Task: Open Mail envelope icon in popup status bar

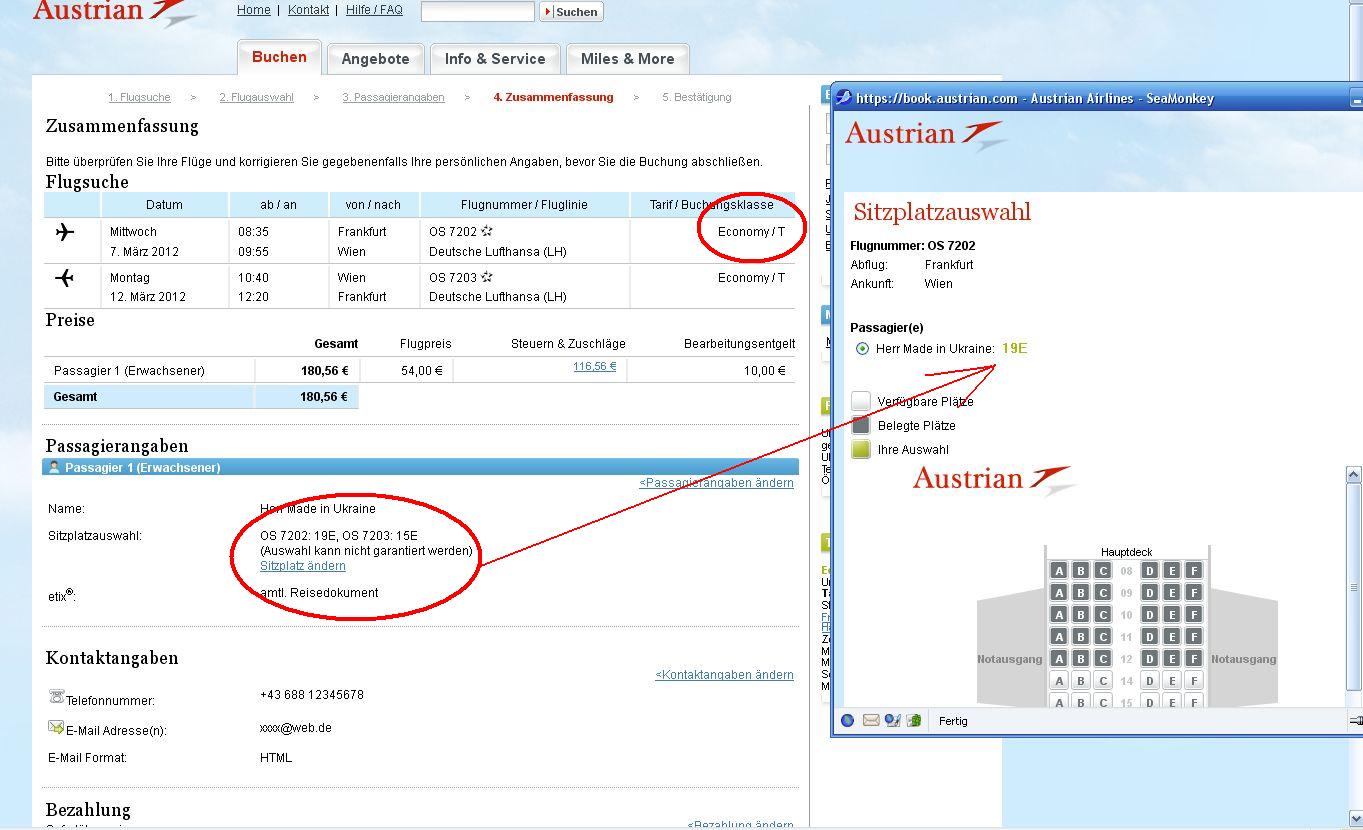Action: (x=871, y=720)
